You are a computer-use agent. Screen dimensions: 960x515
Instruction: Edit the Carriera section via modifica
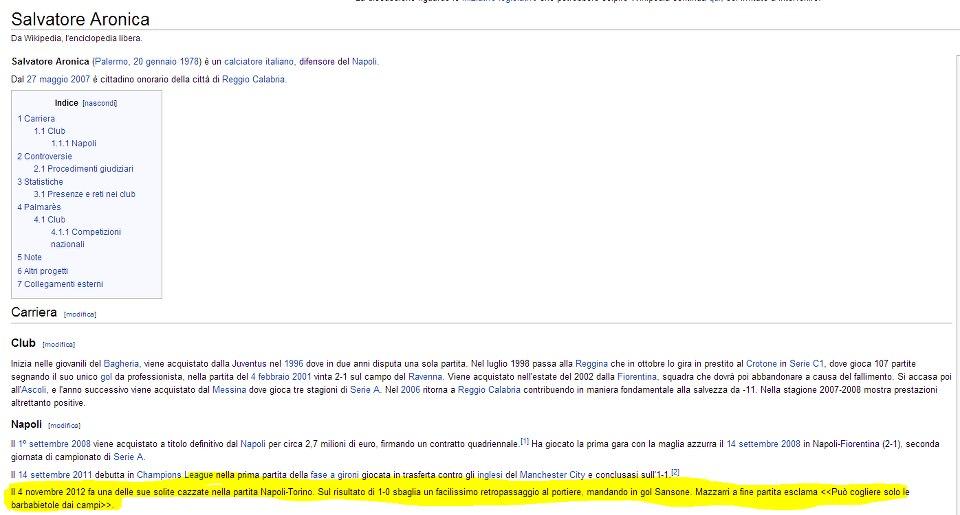pyautogui.click(x=80, y=314)
